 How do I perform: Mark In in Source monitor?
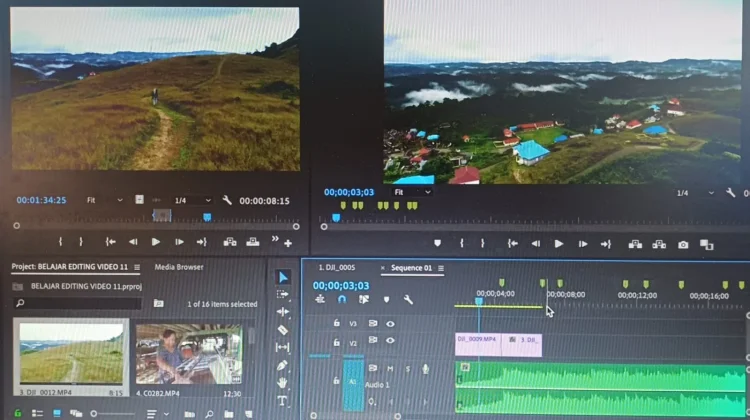click(60, 242)
